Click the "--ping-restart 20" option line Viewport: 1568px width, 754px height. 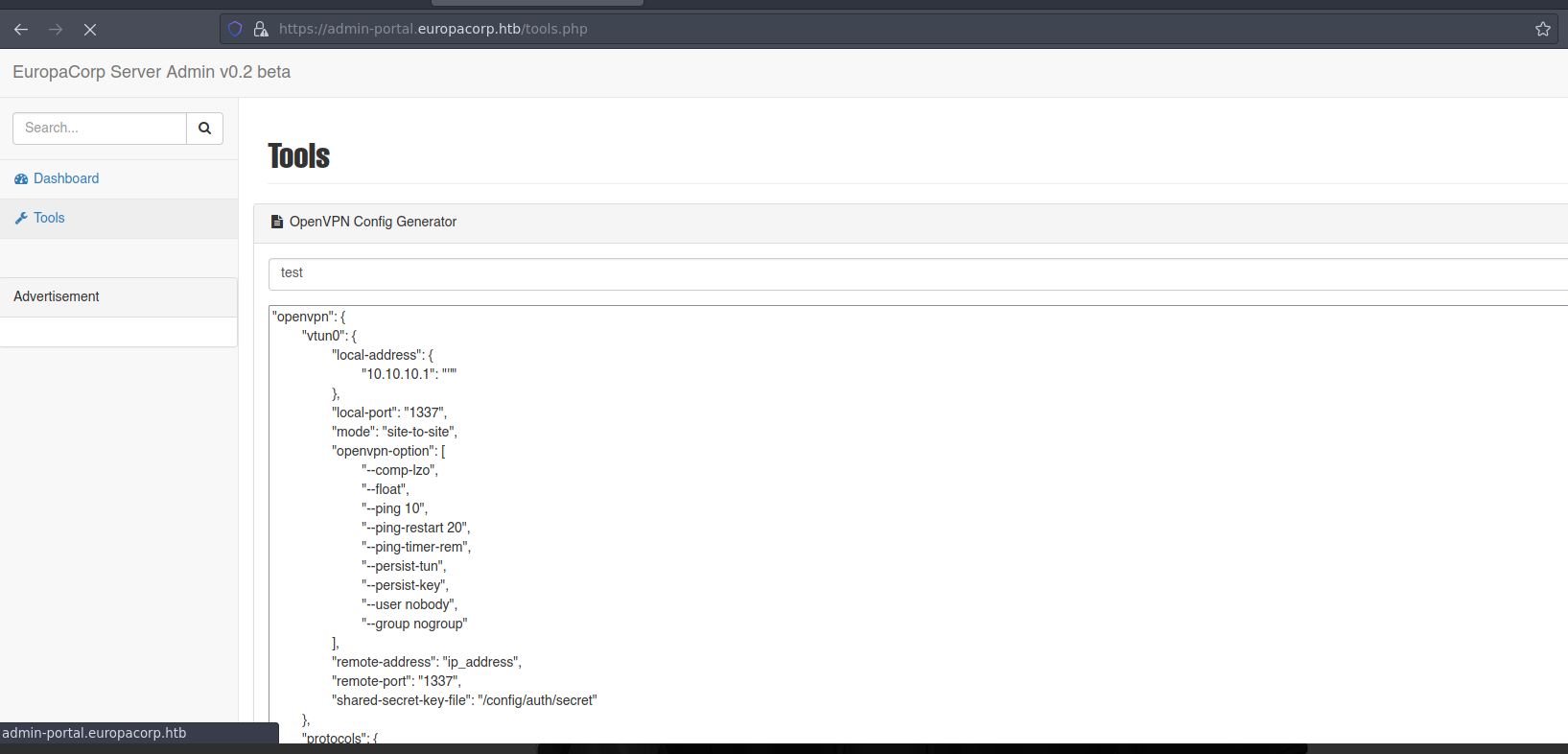(416, 528)
